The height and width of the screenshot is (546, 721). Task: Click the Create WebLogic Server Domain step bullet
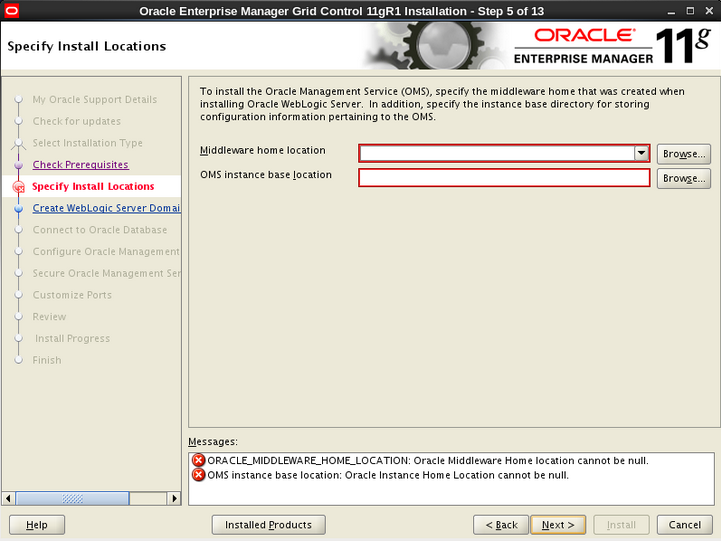pos(18,208)
